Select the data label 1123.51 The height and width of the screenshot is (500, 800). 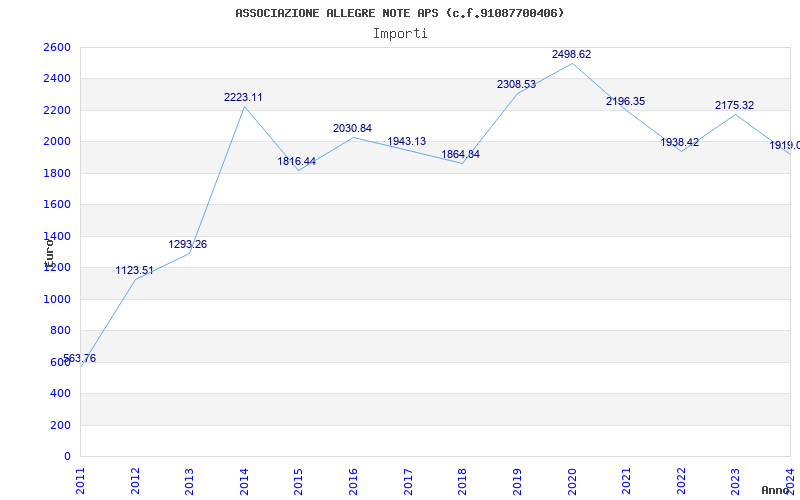(134, 270)
